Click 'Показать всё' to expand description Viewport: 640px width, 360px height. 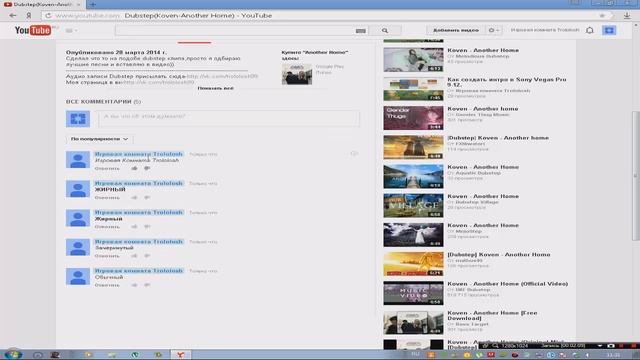(216, 88)
